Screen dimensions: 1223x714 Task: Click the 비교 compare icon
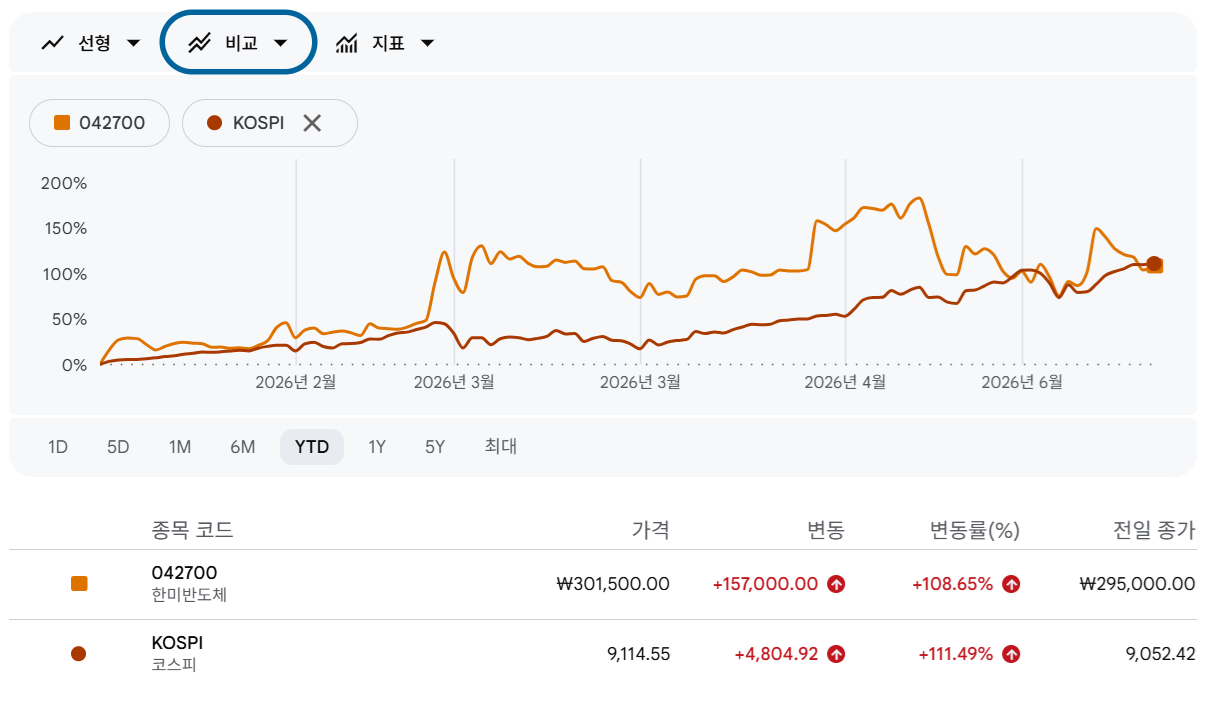(x=199, y=43)
